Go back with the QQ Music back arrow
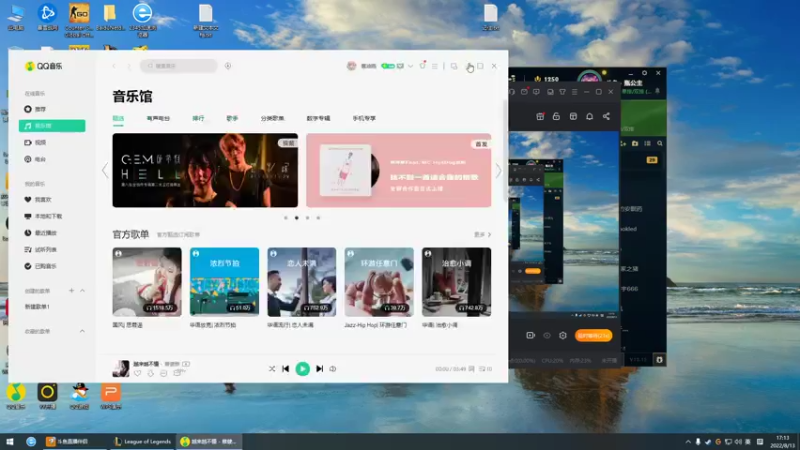 [x=114, y=66]
